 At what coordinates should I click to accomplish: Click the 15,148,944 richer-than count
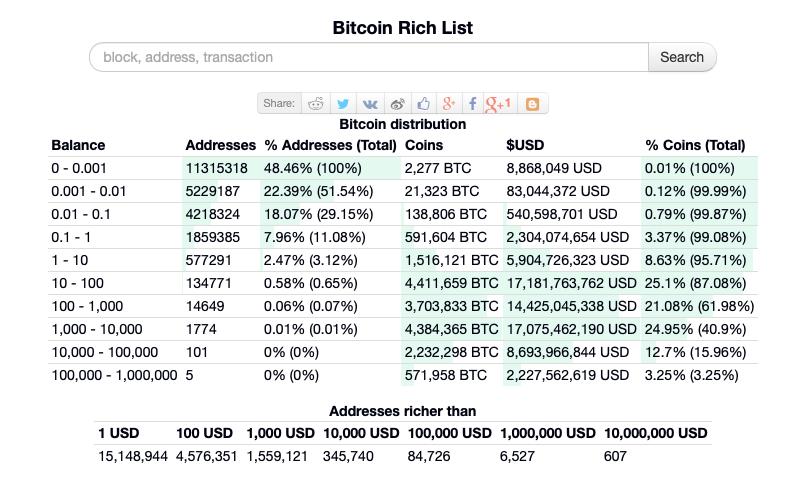[133, 456]
